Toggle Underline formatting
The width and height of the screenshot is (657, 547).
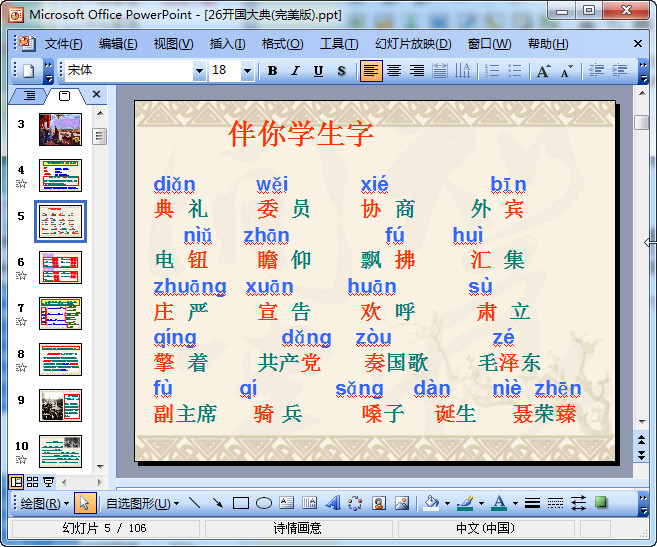point(318,70)
